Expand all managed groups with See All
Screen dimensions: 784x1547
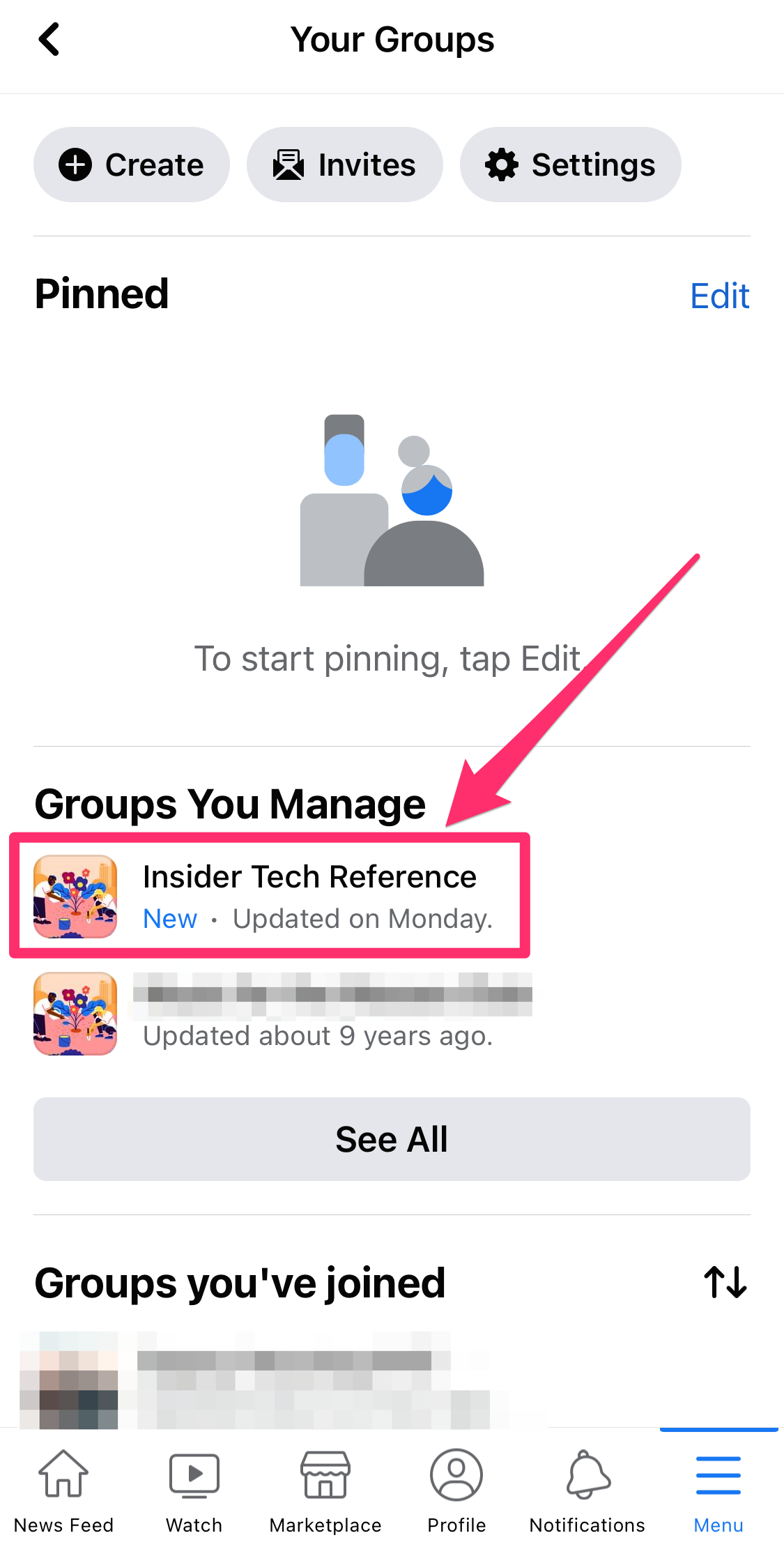[x=392, y=1139]
